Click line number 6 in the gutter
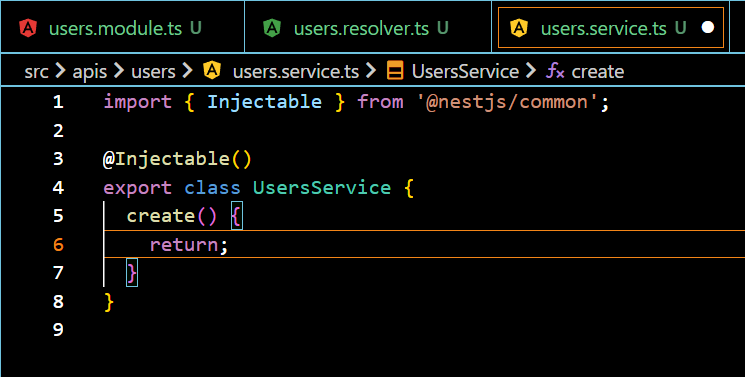This screenshot has width=745, height=377. click(x=58, y=244)
